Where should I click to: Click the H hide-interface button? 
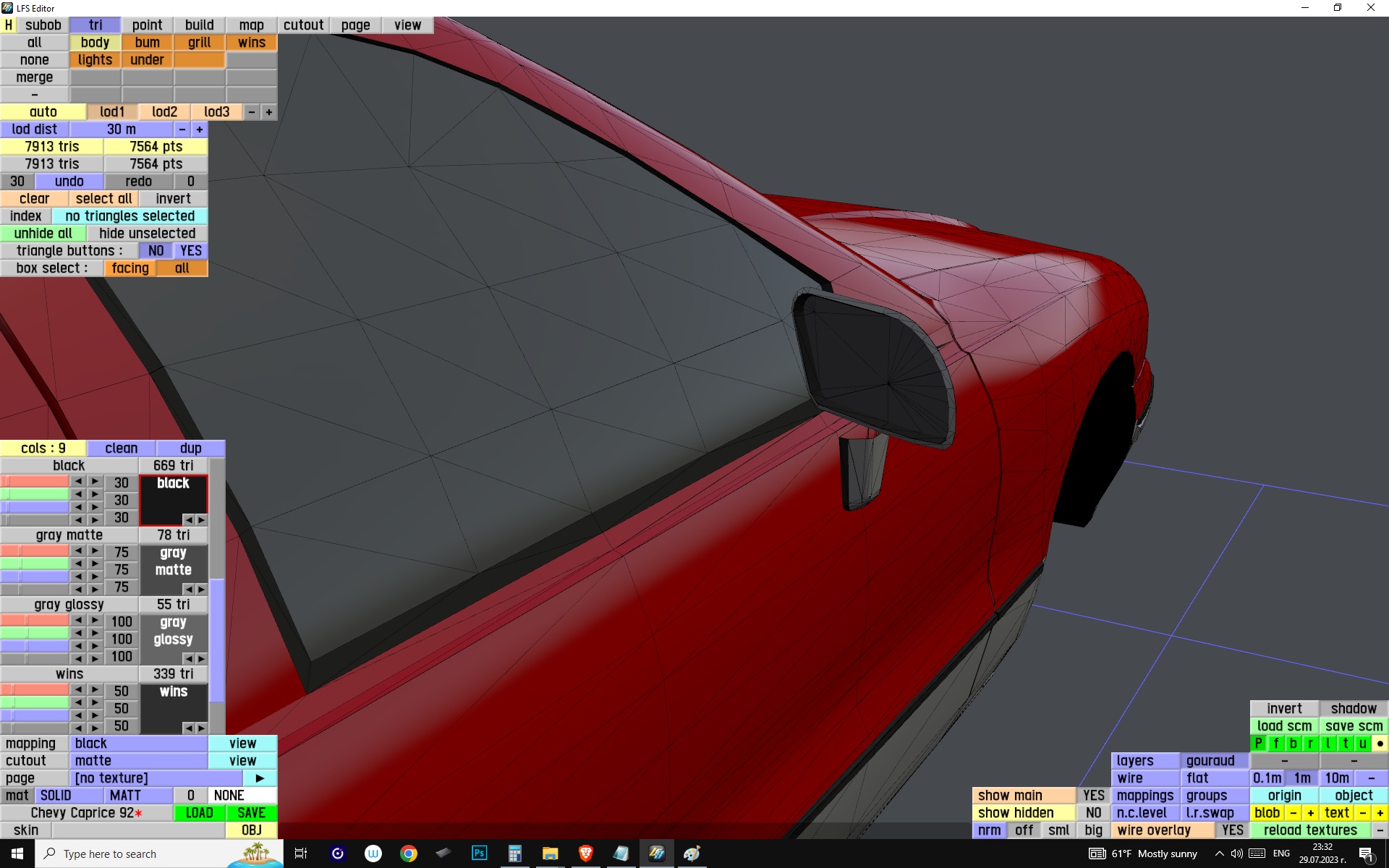click(9, 25)
